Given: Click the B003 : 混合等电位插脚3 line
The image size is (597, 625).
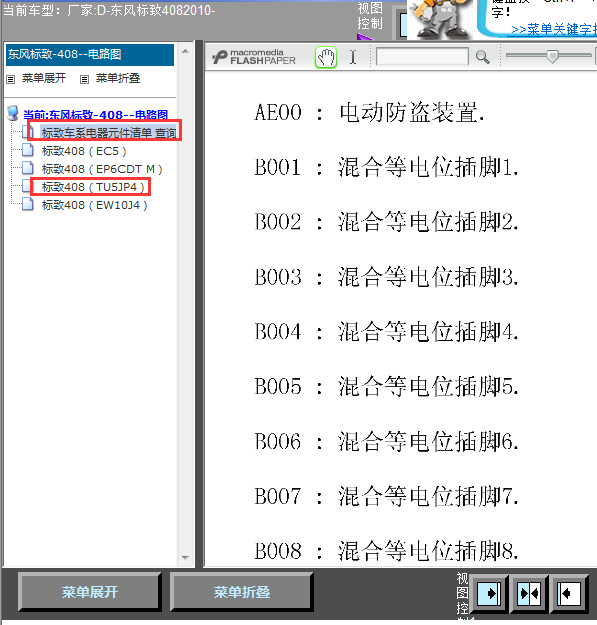Looking at the screenshot, I should [387, 277].
